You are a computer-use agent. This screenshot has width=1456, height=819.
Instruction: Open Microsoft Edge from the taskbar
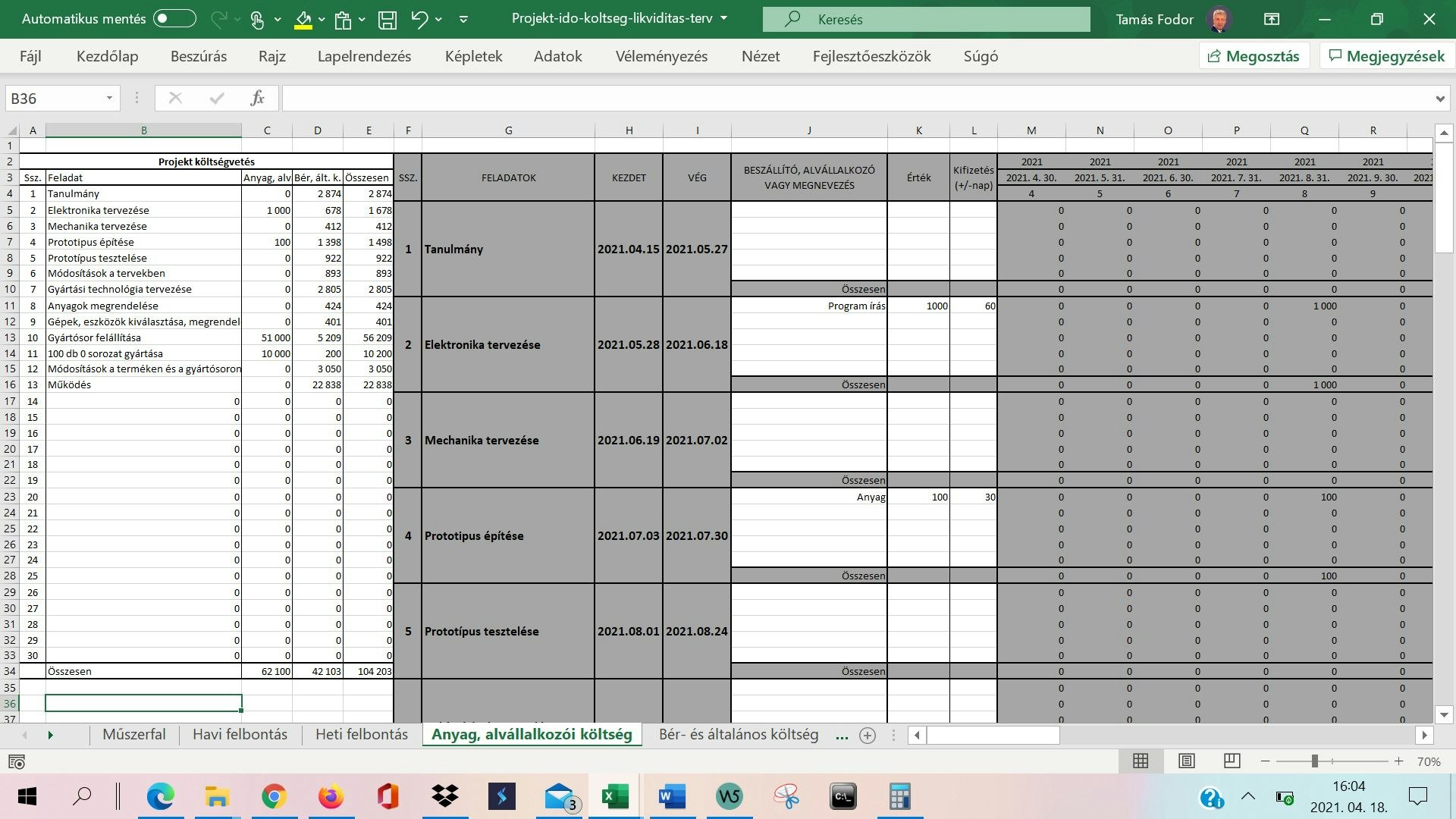[160, 796]
